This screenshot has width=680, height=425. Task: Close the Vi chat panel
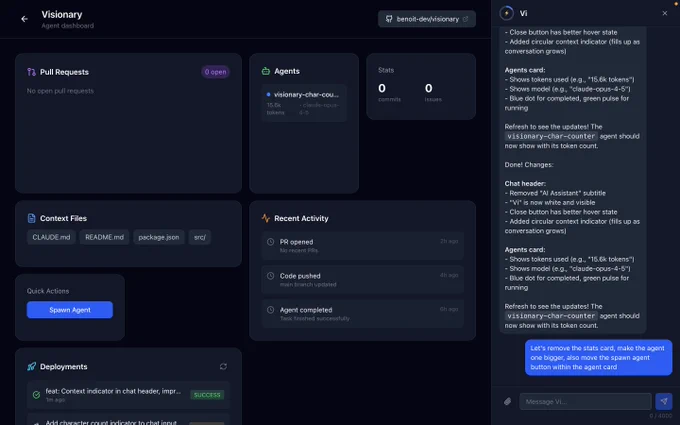(x=665, y=13)
